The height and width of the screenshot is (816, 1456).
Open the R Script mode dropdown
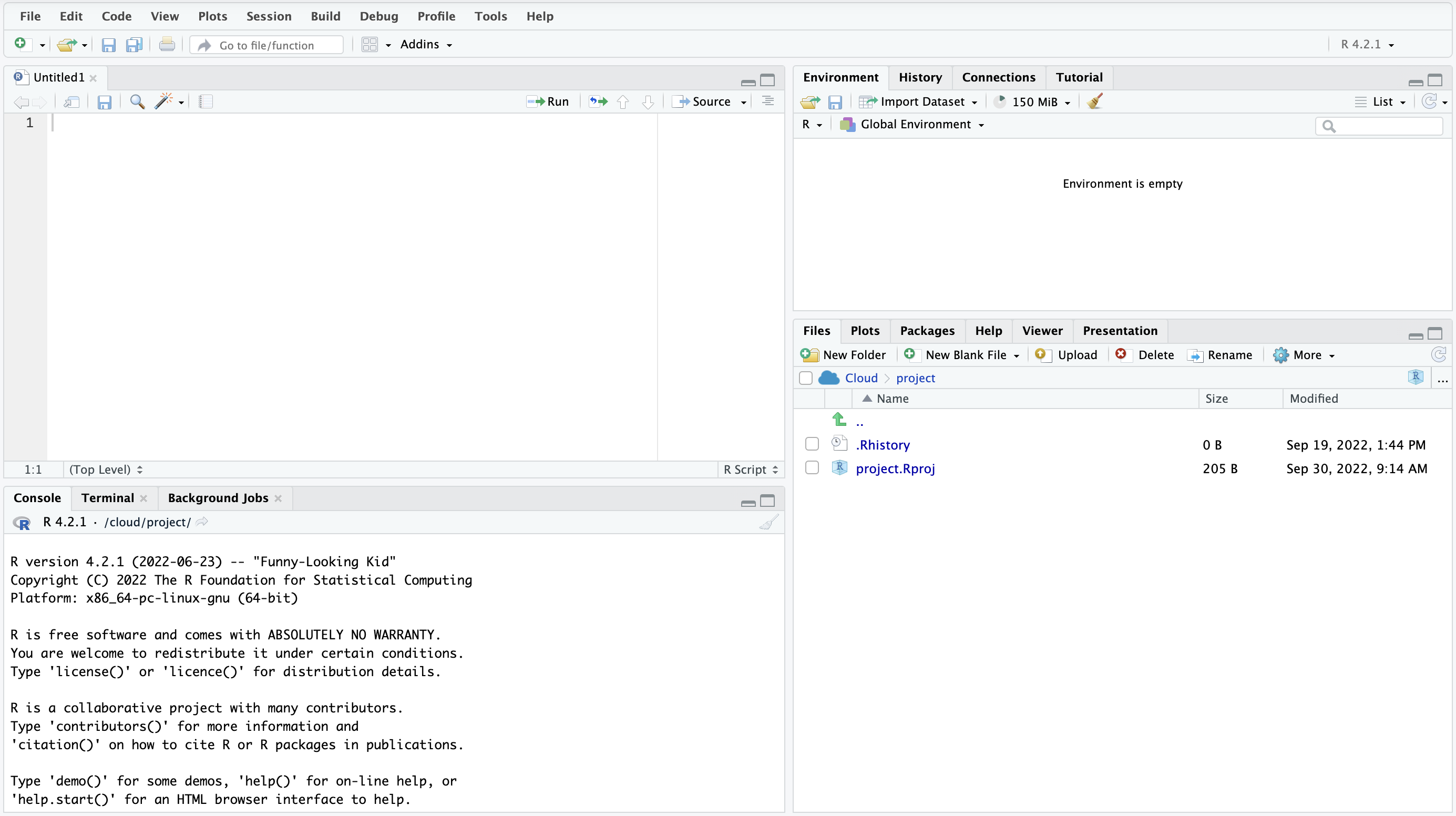[750, 470]
